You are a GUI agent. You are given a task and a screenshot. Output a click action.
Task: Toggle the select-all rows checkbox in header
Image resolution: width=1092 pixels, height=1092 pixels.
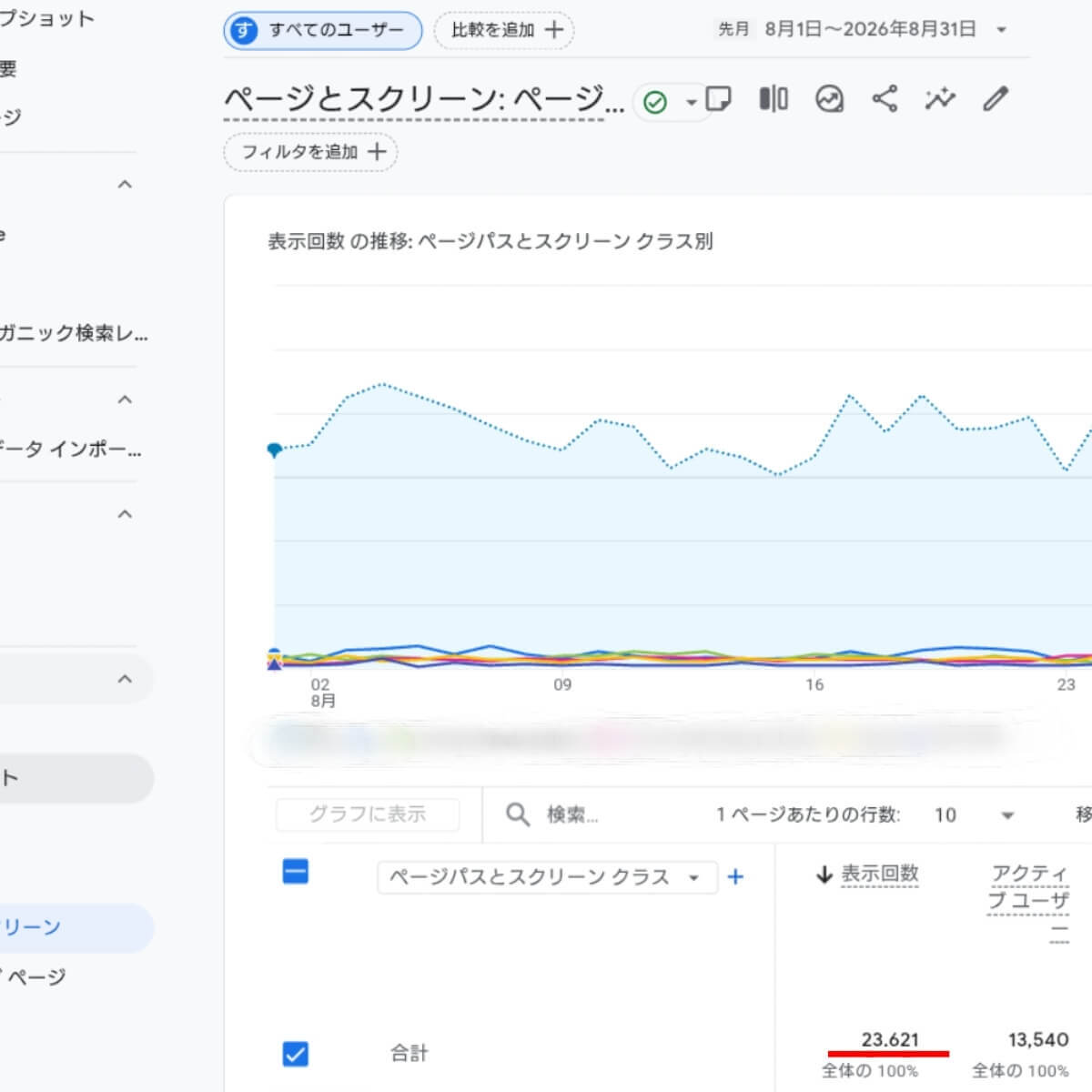296,872
